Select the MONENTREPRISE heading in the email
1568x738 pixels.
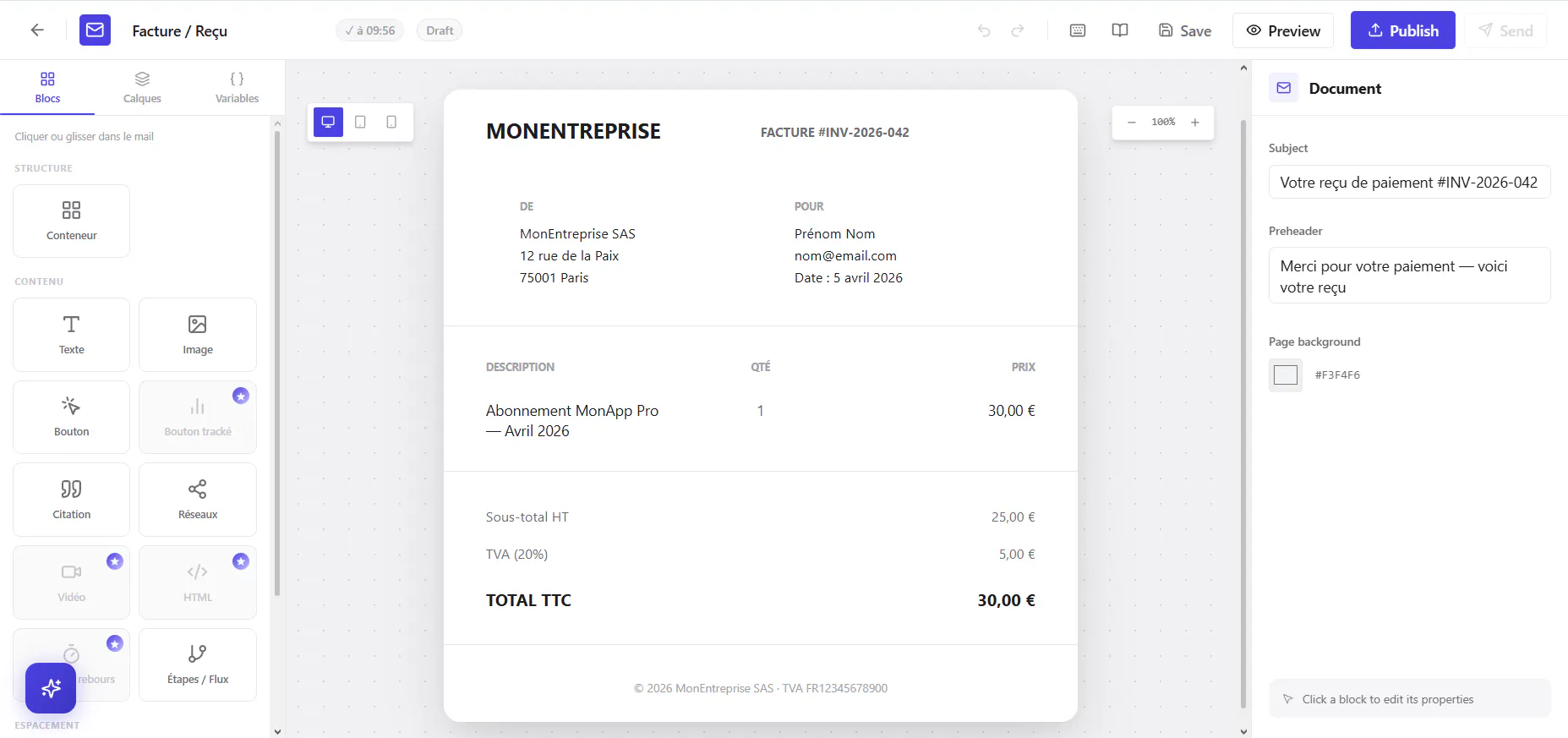pyautogui.click(x=573, y=131)
